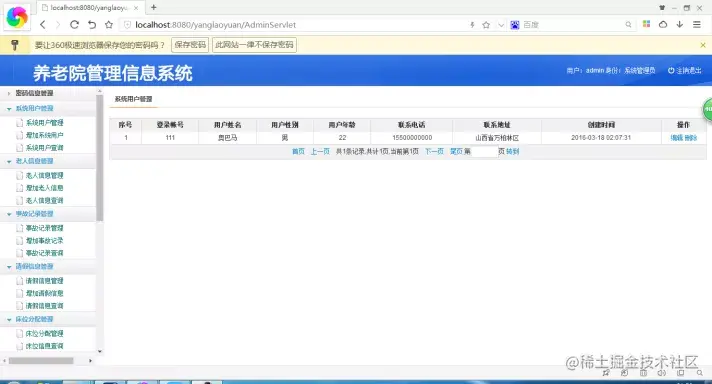This screenshot has height=384, width=712.
Task: Click the star icon left of the address bar
Action: click(x=109, y=25)
